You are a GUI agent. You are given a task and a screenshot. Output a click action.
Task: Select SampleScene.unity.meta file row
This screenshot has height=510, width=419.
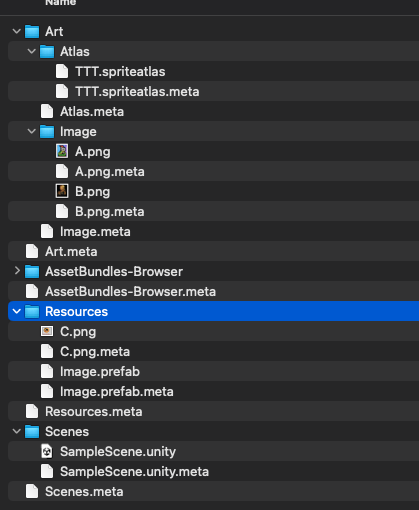[x=213, y=471]
